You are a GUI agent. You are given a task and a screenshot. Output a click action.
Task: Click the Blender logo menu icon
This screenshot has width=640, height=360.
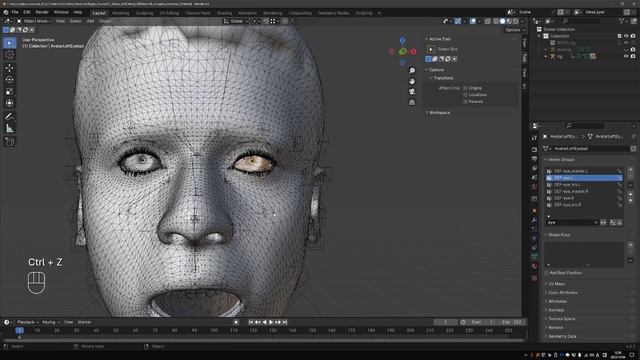point(6,12)
